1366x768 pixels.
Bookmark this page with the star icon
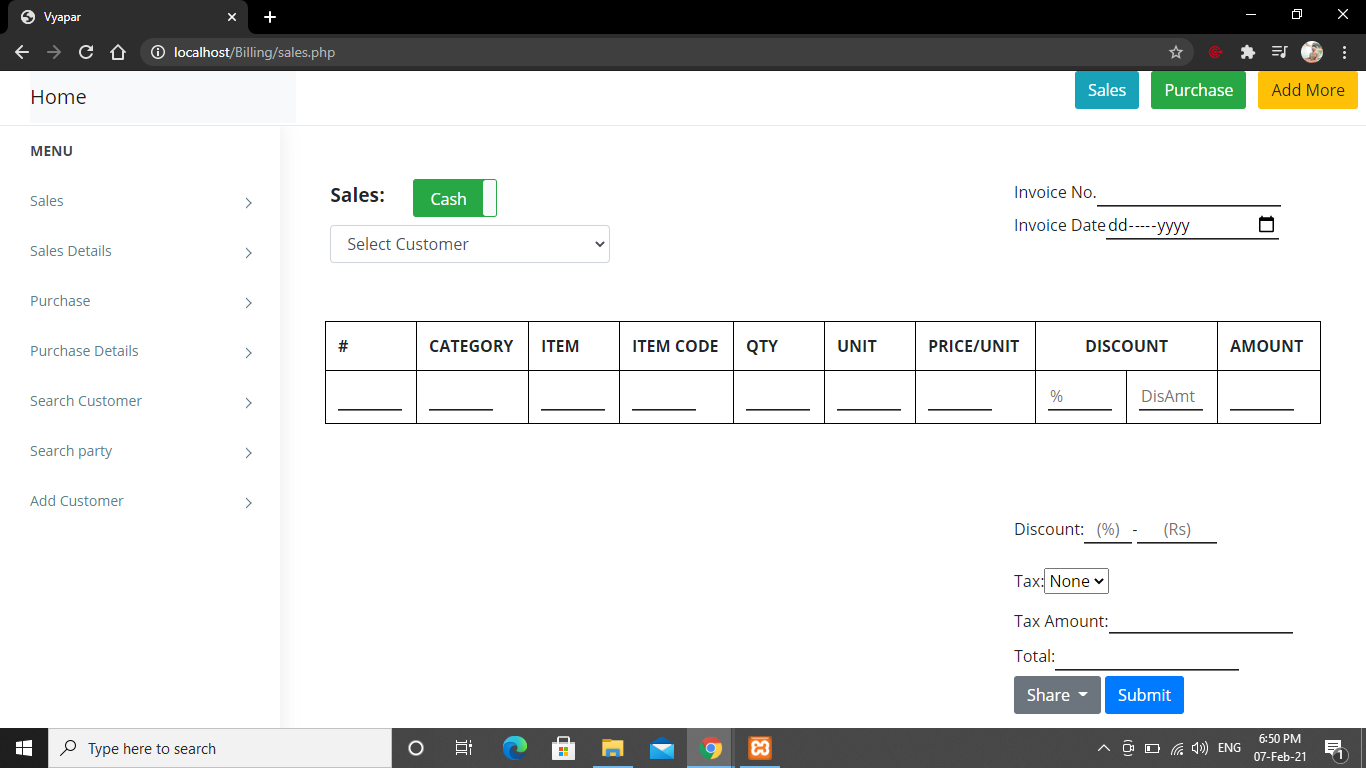coord(1176,52)
